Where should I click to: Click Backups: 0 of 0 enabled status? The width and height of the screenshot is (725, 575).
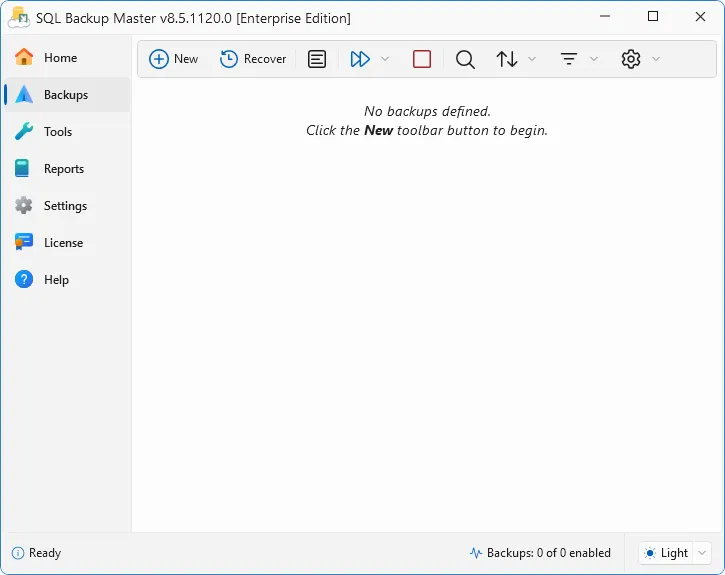pyautogui.click(x=548, y=553)
